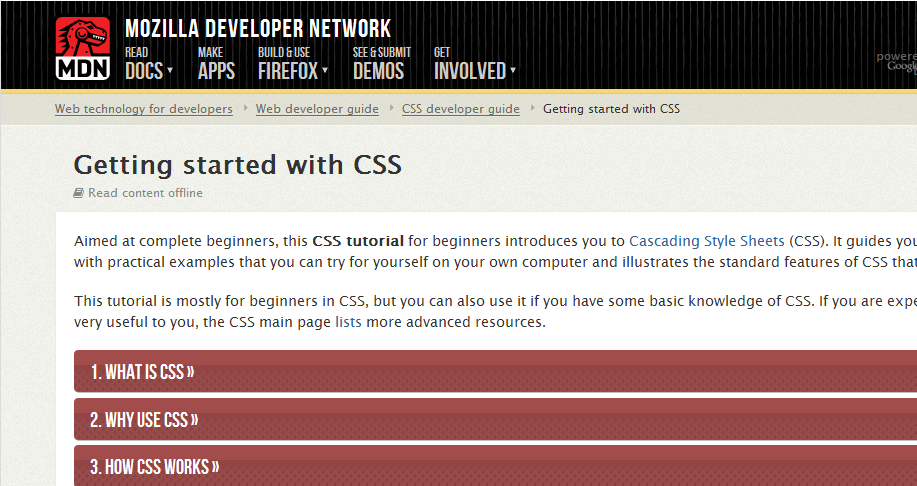This screenshot has height=486, width=917.
Task: Click the Getting started with CSS heading
Action: [x=237, y=164]
